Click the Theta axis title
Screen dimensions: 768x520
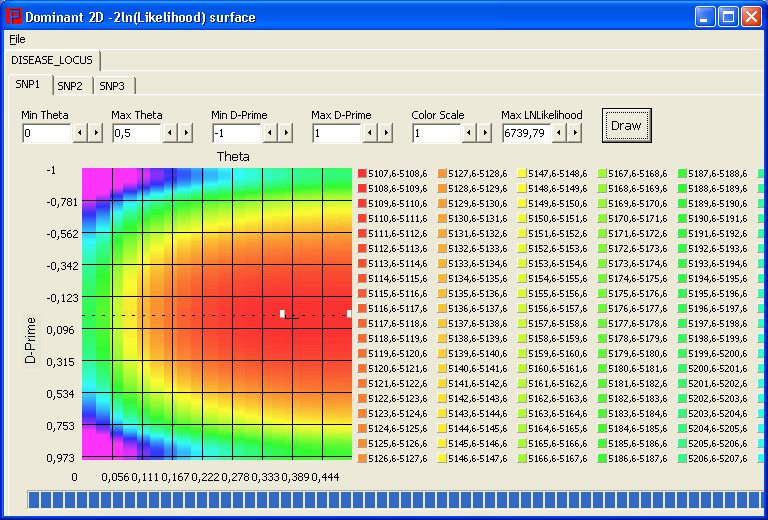[233, 157]
